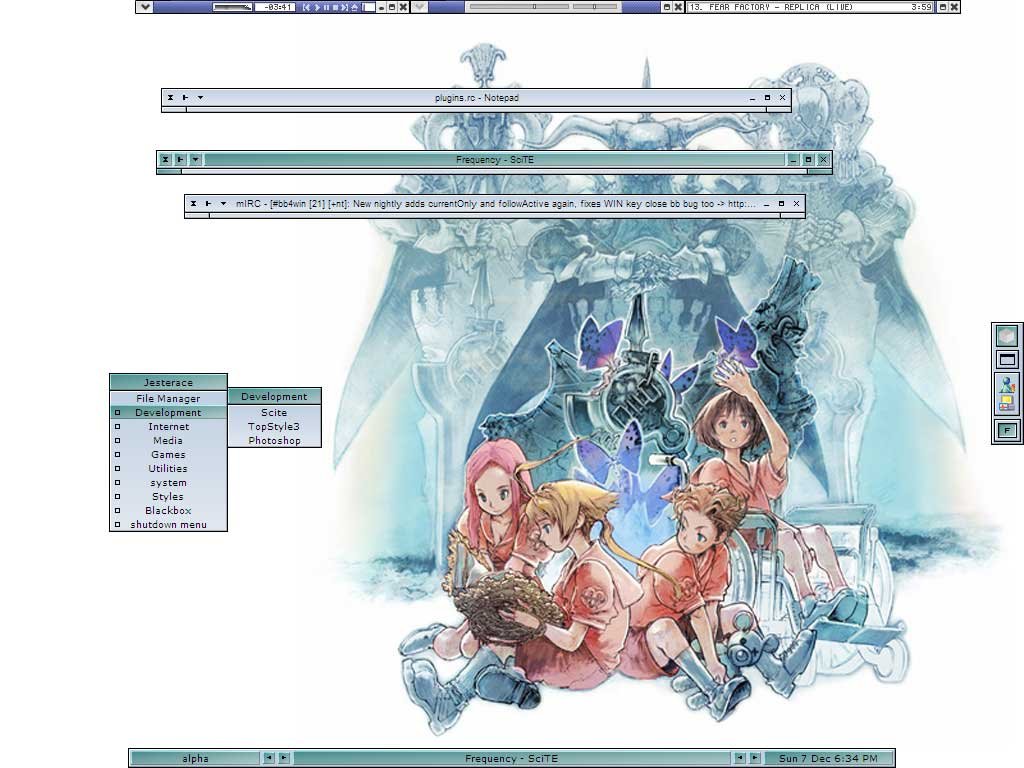Open the Styles submenu
1024x768 pixels.
click(x=168, y=496)
